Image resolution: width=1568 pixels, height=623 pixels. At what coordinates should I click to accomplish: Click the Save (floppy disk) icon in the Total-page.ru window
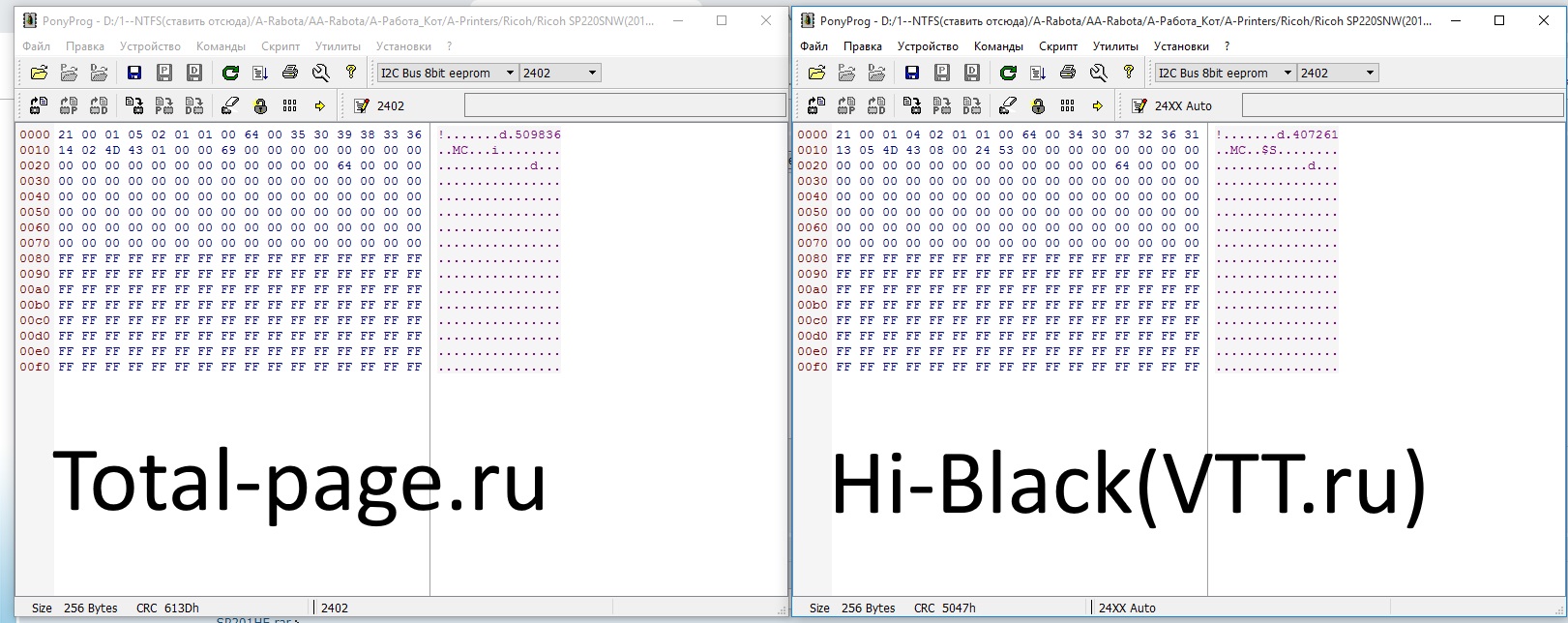134,73
